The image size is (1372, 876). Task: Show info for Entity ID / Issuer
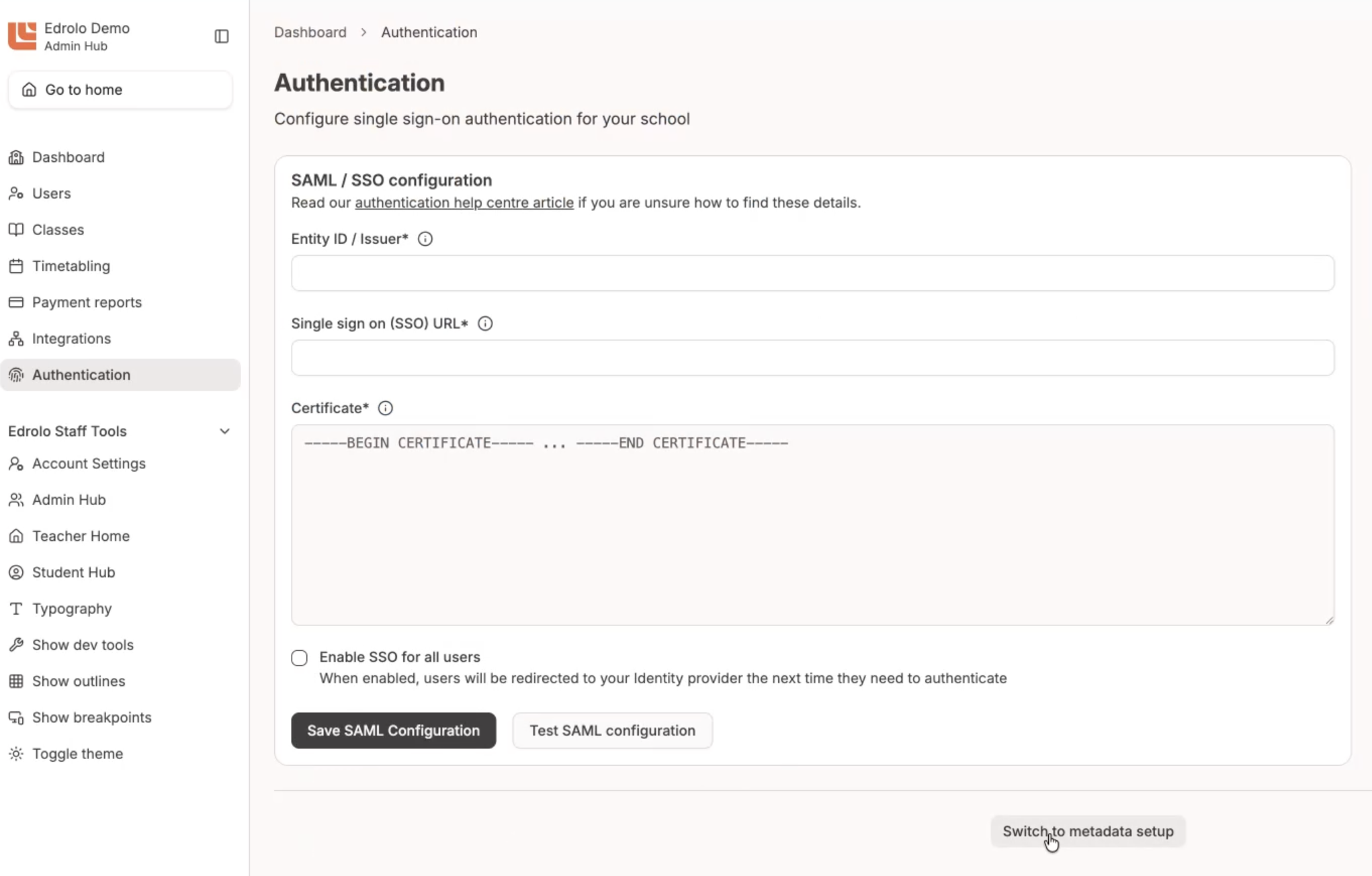click(425, 239)
